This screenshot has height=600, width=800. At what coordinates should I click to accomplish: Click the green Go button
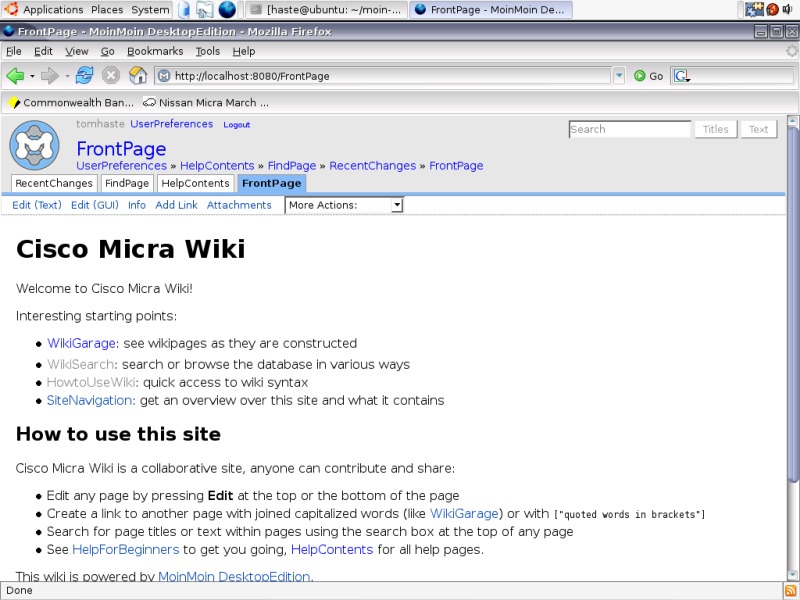(648, 76)
